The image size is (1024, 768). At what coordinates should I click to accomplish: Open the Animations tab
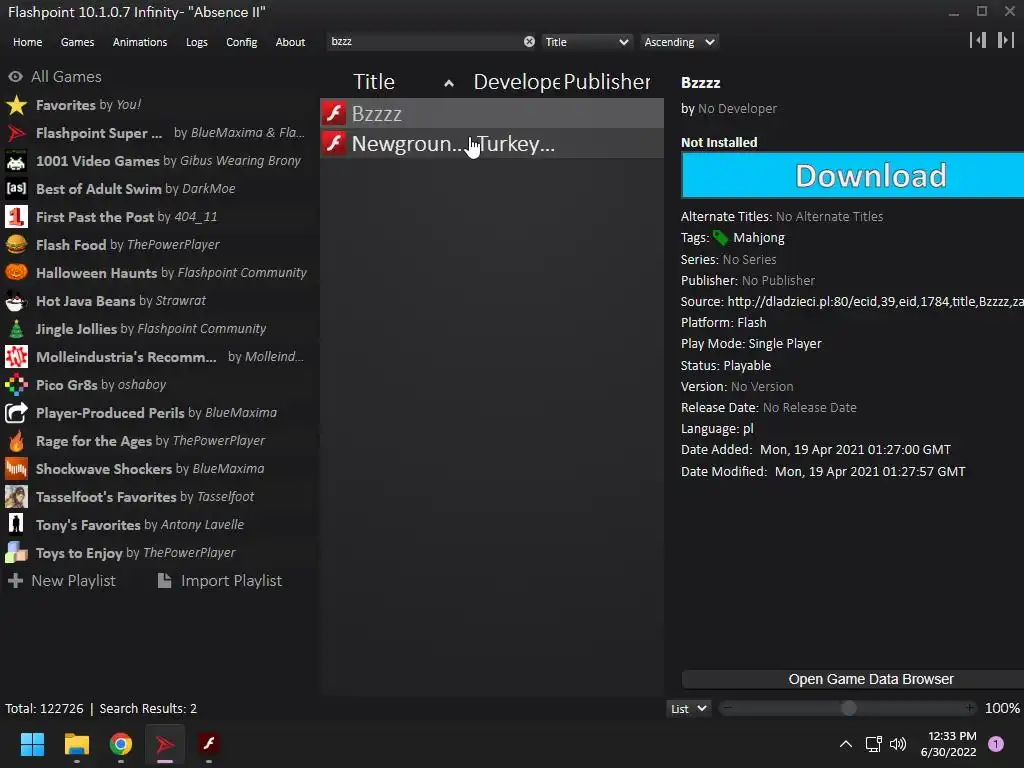pyautogui.click(x=140, y=42)
